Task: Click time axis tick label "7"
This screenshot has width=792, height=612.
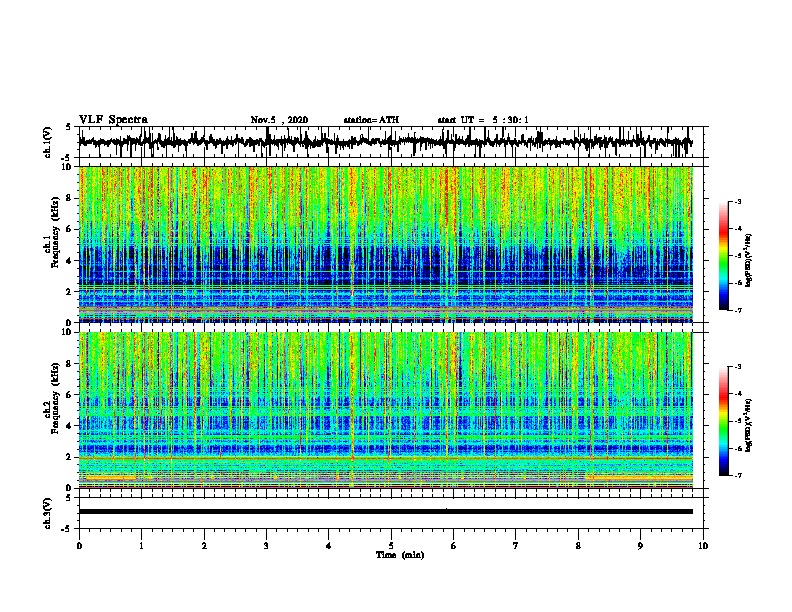Action: point(516,546)
